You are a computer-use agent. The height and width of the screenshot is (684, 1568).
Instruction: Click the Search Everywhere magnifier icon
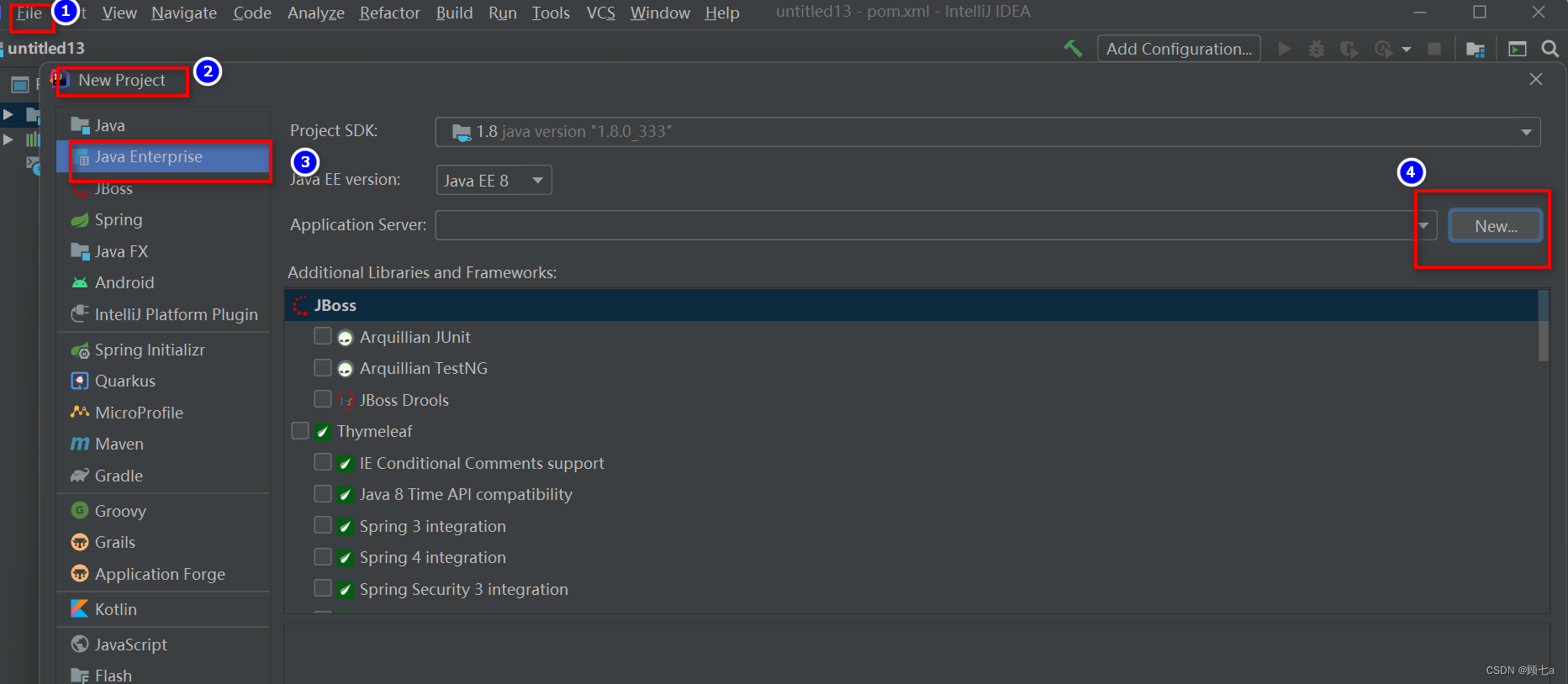click(1550, 49)
